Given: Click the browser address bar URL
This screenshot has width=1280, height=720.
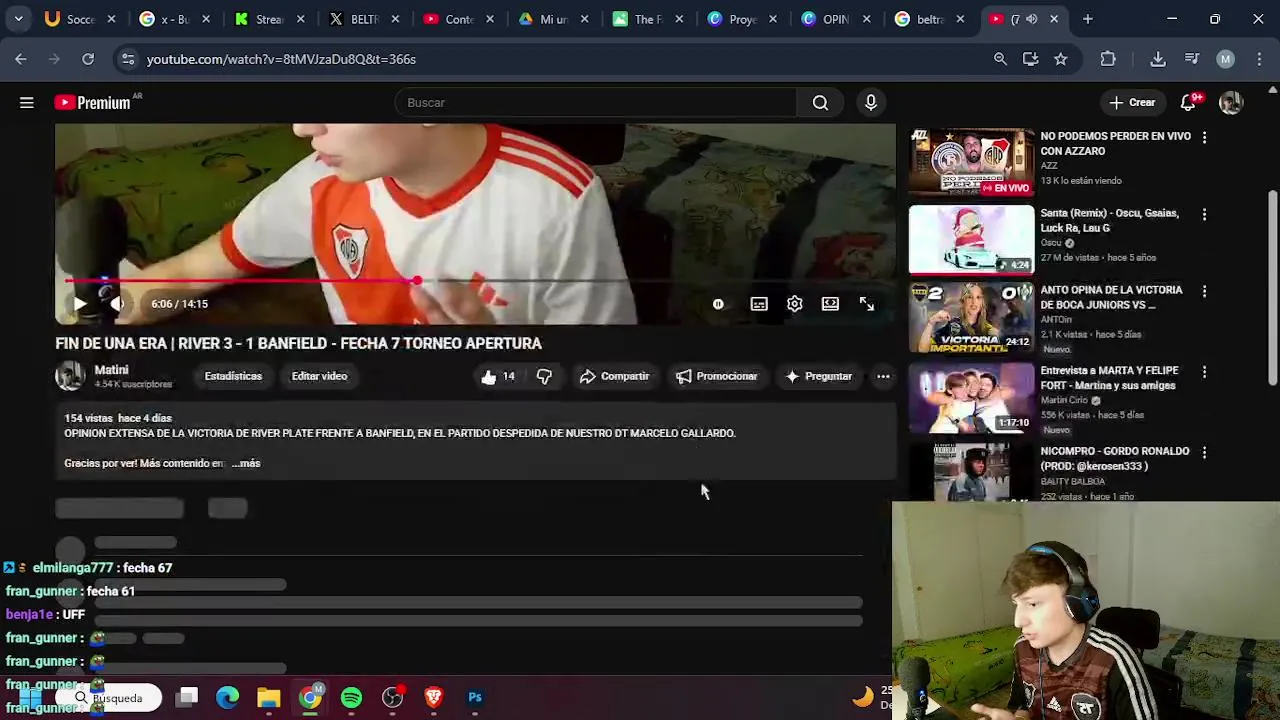Looking at the screenshot, I should (x=281, y=59).
